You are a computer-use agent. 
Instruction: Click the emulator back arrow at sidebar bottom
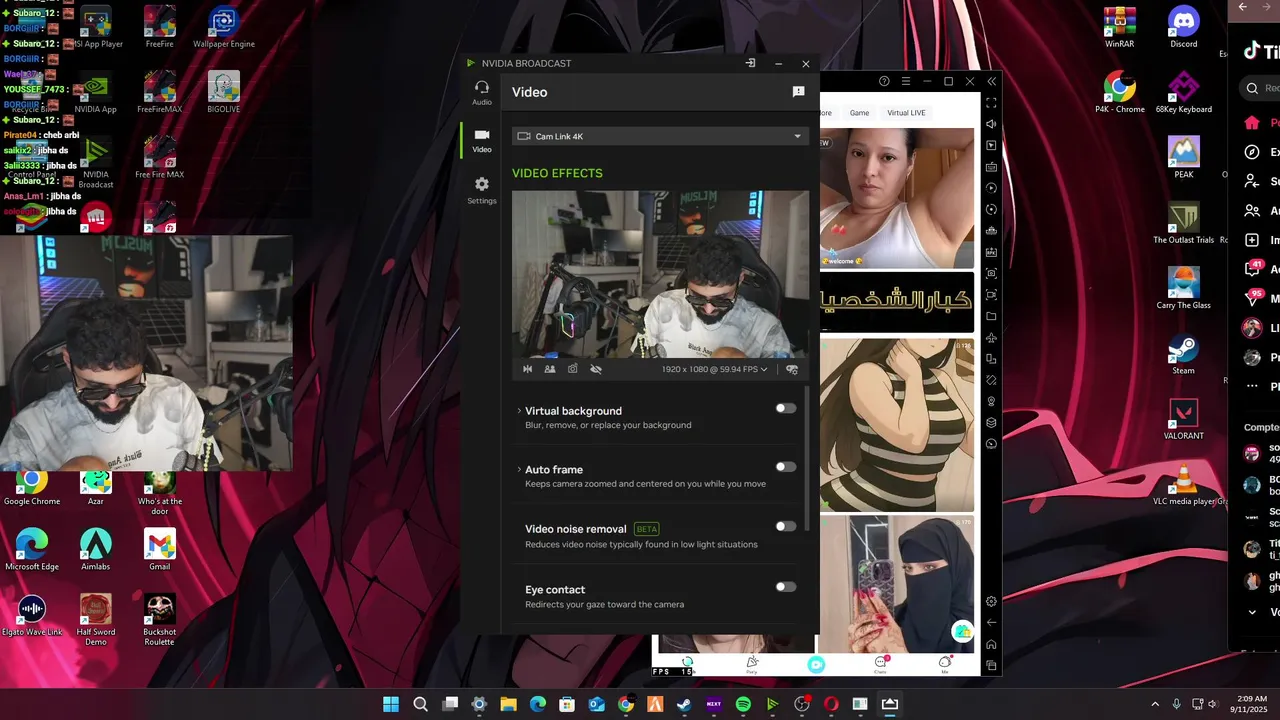(x=991, y=622)
